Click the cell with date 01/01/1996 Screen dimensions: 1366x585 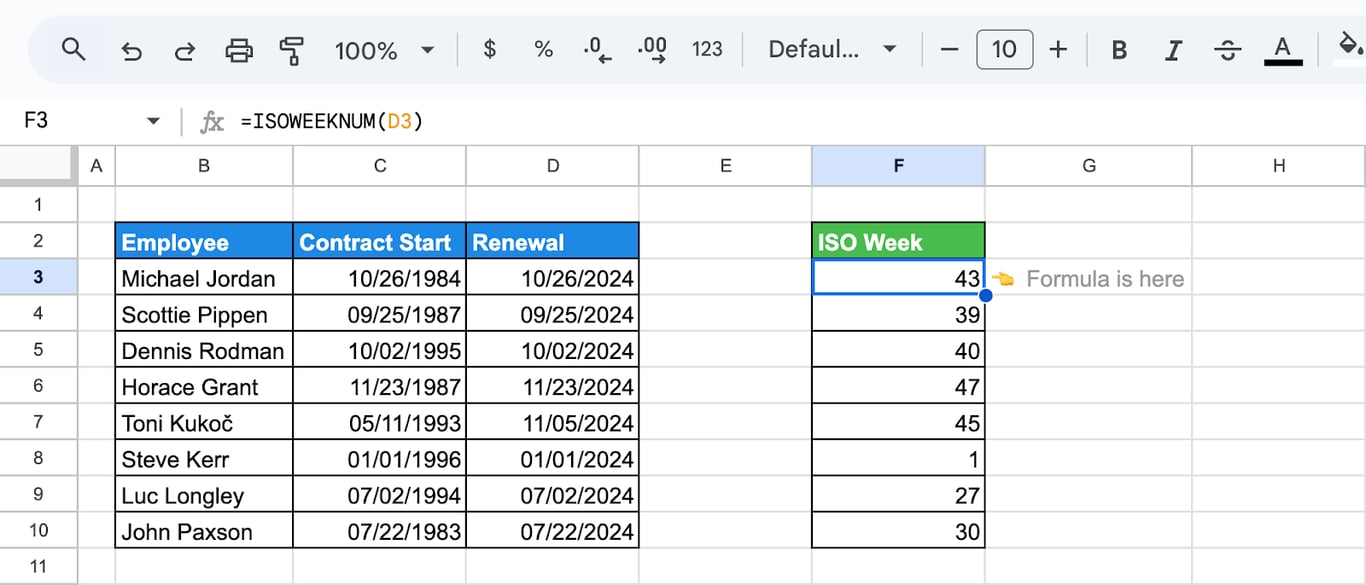[x=380, y=459]
